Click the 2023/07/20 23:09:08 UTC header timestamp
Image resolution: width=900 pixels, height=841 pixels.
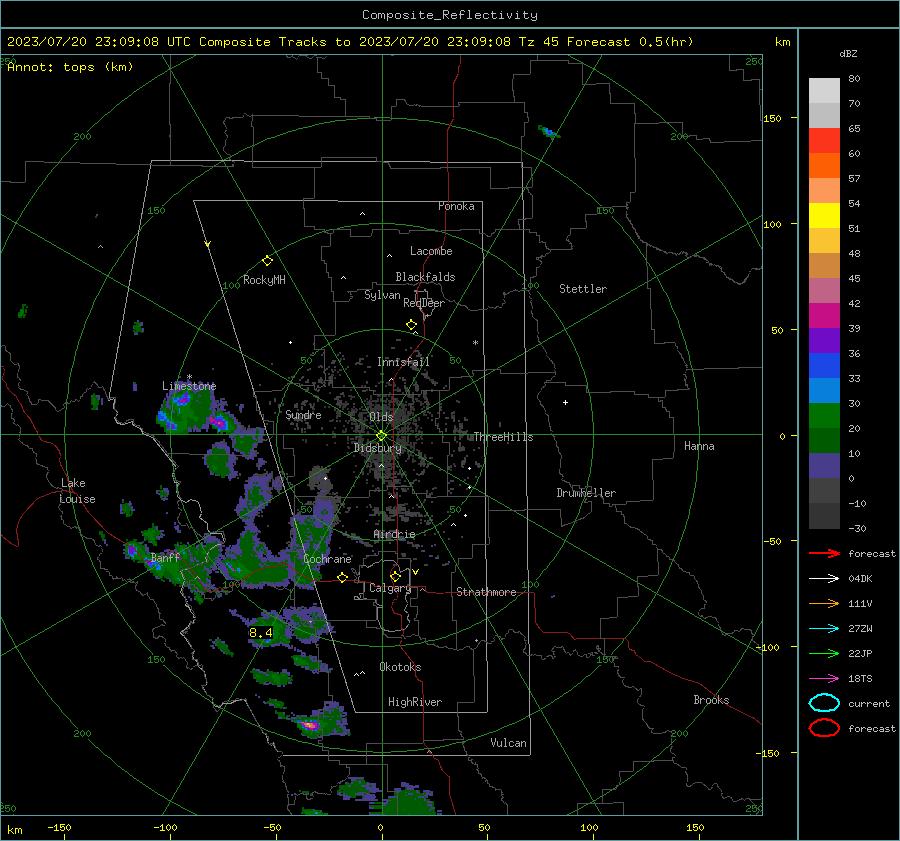click(99, 42)
